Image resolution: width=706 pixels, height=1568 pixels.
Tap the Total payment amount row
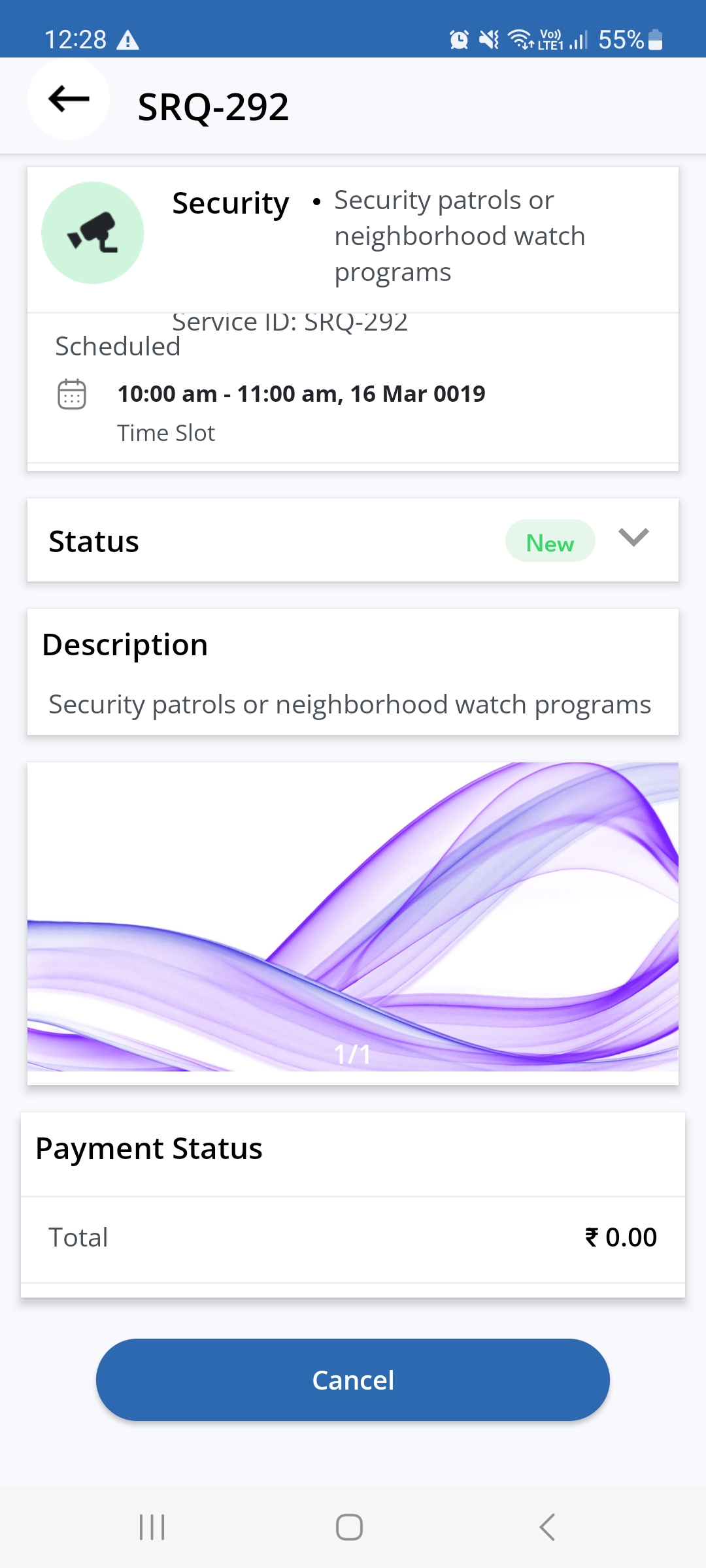coord(353,1237)
